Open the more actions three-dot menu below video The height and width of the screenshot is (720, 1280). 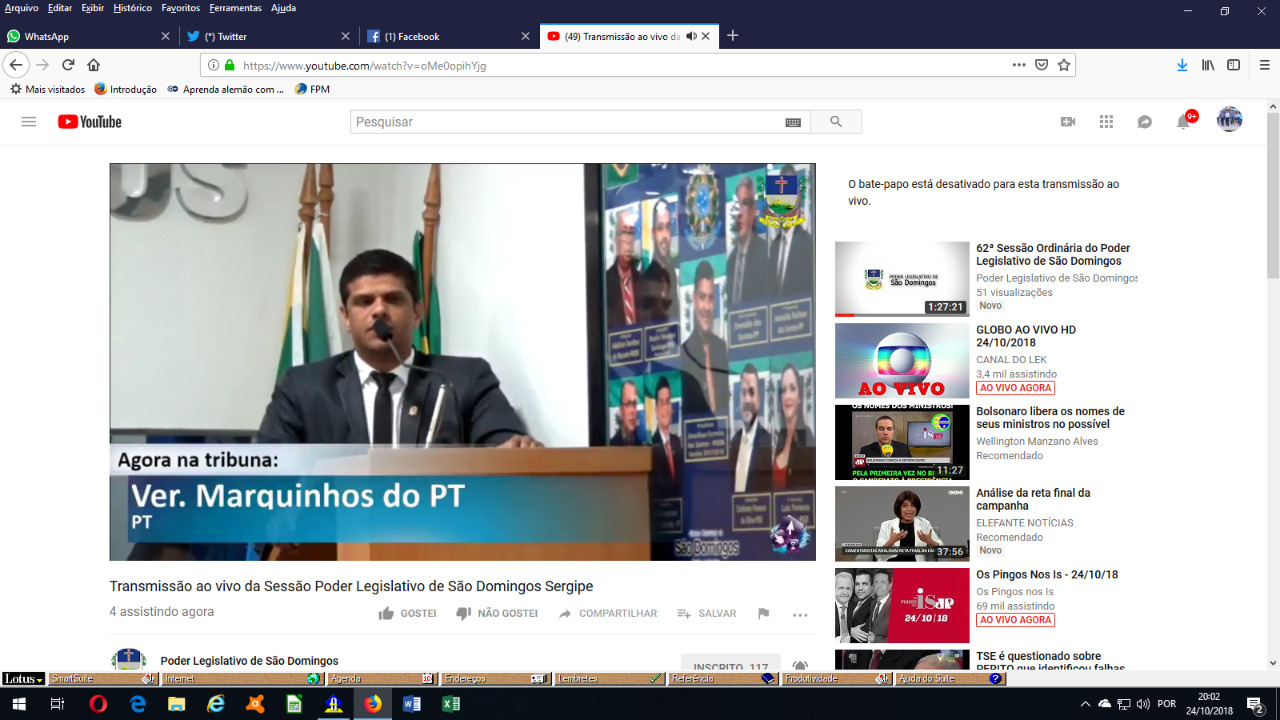pyautogui.click(x=800, y=615)
